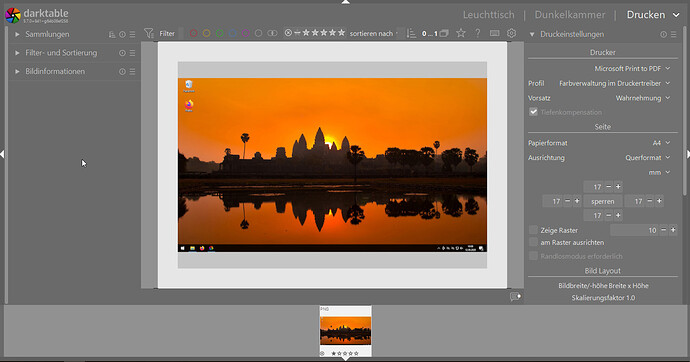Expand the Filter- und Sortierung module
The height and width of the screenshot is (362, 690).
point(17,53)
